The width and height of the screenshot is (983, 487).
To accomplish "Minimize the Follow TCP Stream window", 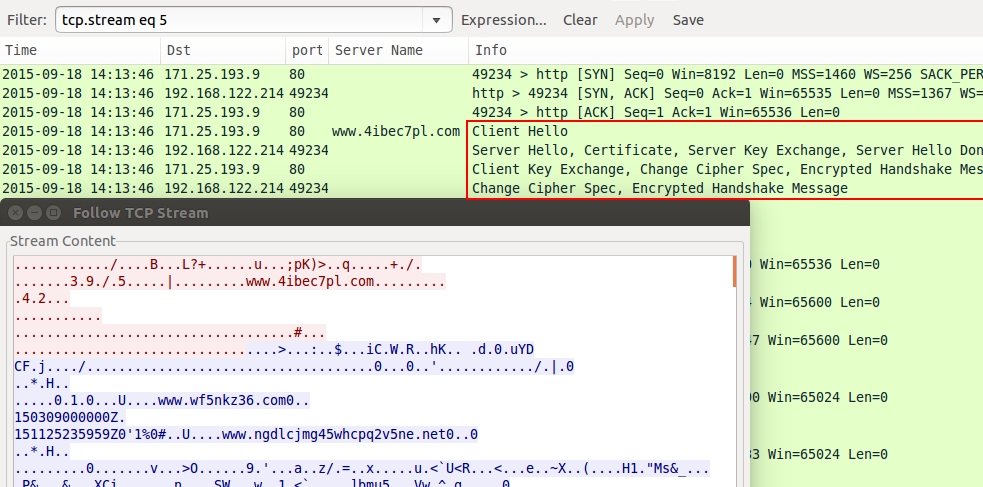I will pyautogui.click(x=35, y=212).
